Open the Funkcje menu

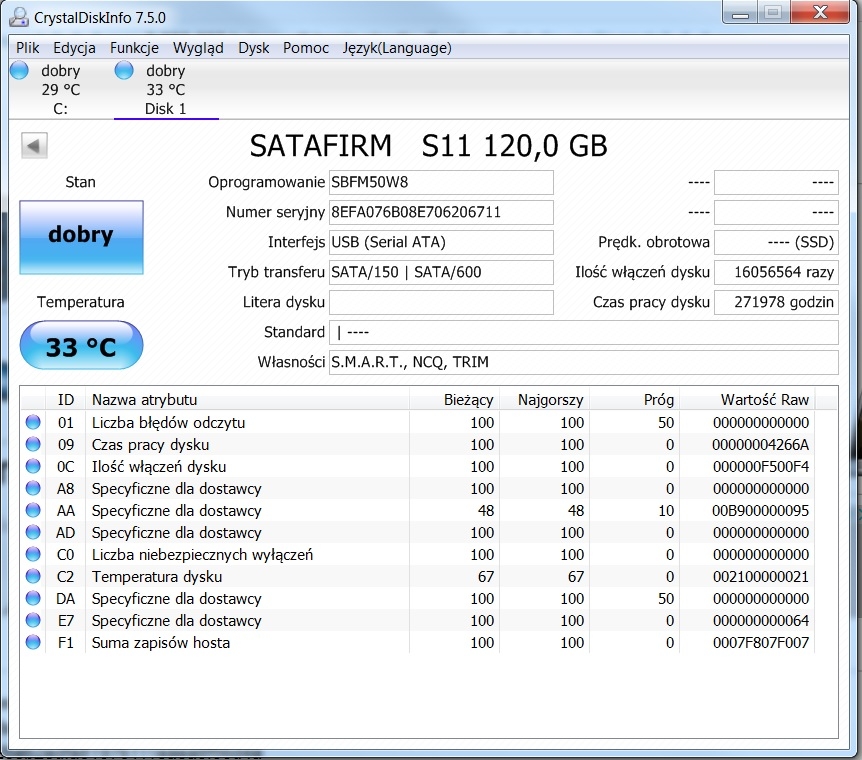[x=134, y=48]
